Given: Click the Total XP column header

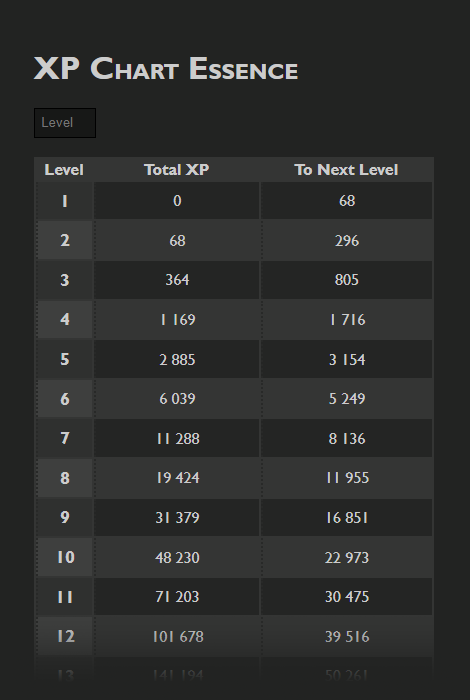Looking at the screenshot, I should 177,170.
